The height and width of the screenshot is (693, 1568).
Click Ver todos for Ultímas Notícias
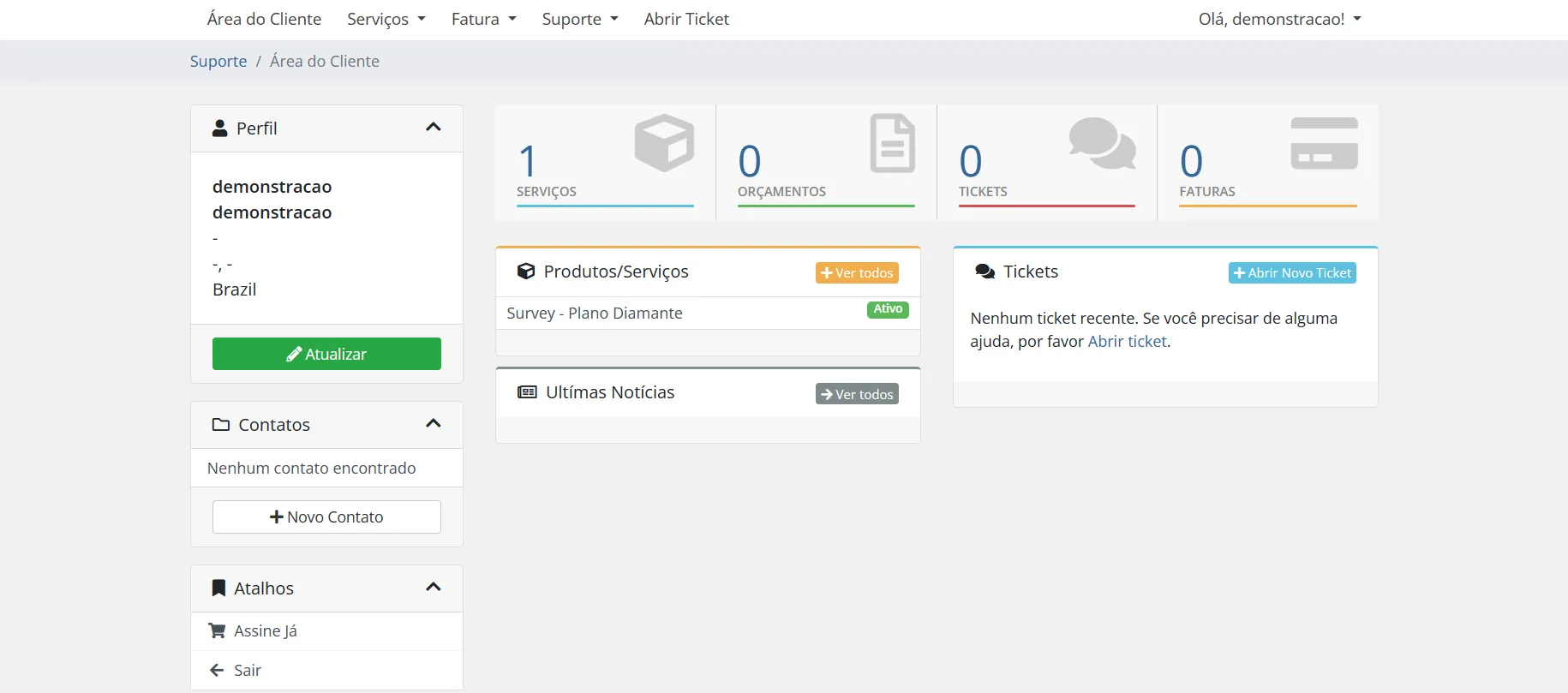[x=857, y=394]
